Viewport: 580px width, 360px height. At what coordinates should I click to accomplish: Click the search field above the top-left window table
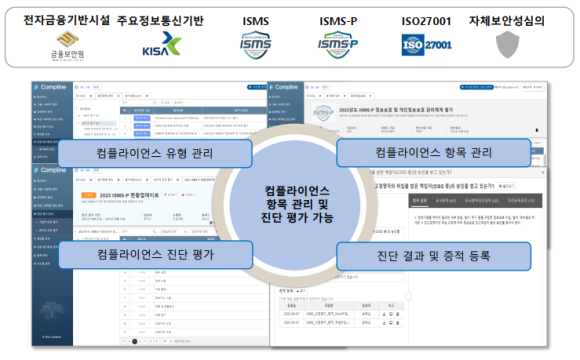pyautogui.click(x=139, y=102)
